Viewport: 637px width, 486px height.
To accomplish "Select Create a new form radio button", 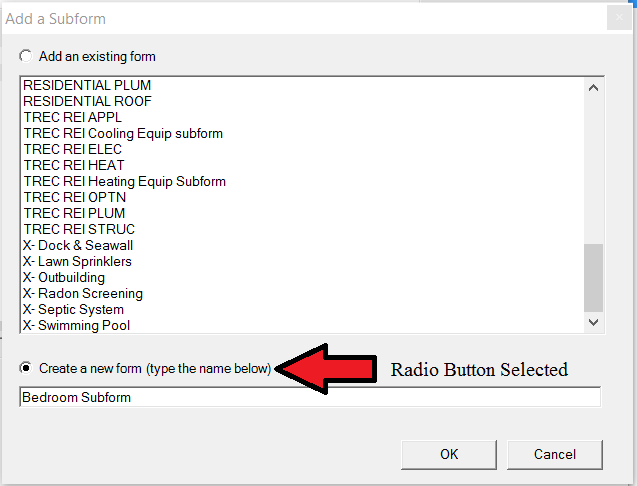I will pyautogui.click(x=26, y=368).
